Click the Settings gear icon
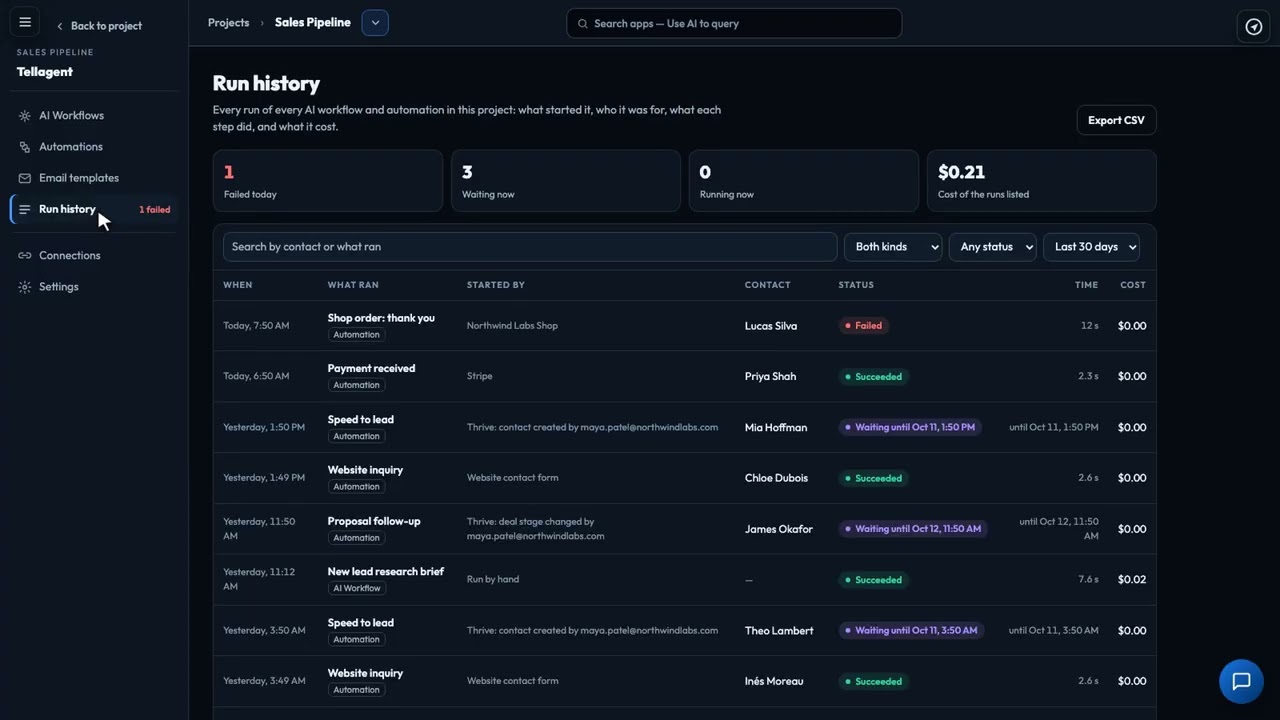The width and height of the screenshot is (1280, 720). [25, 287]
